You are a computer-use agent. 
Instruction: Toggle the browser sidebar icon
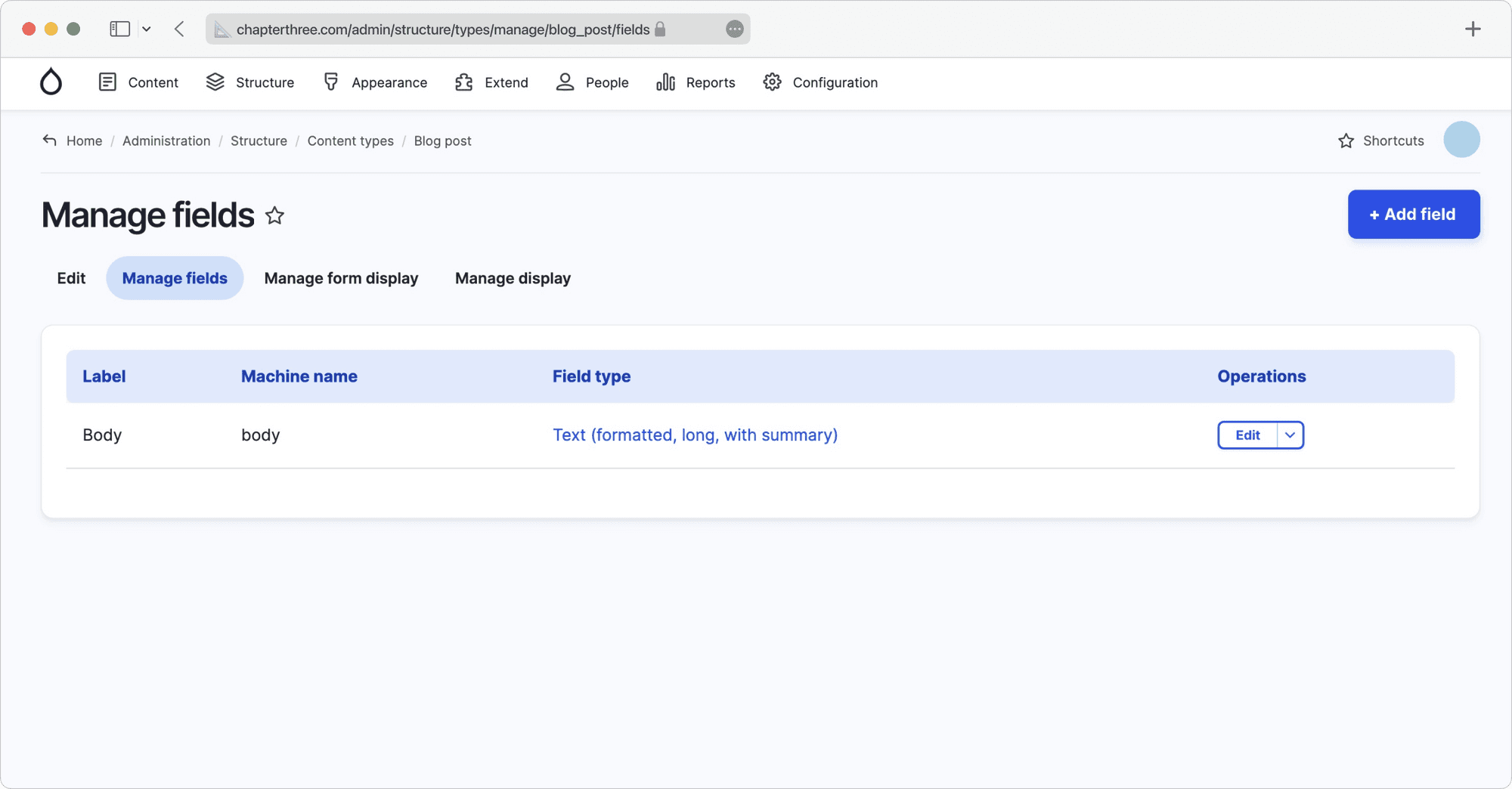[x=119, y=29]
